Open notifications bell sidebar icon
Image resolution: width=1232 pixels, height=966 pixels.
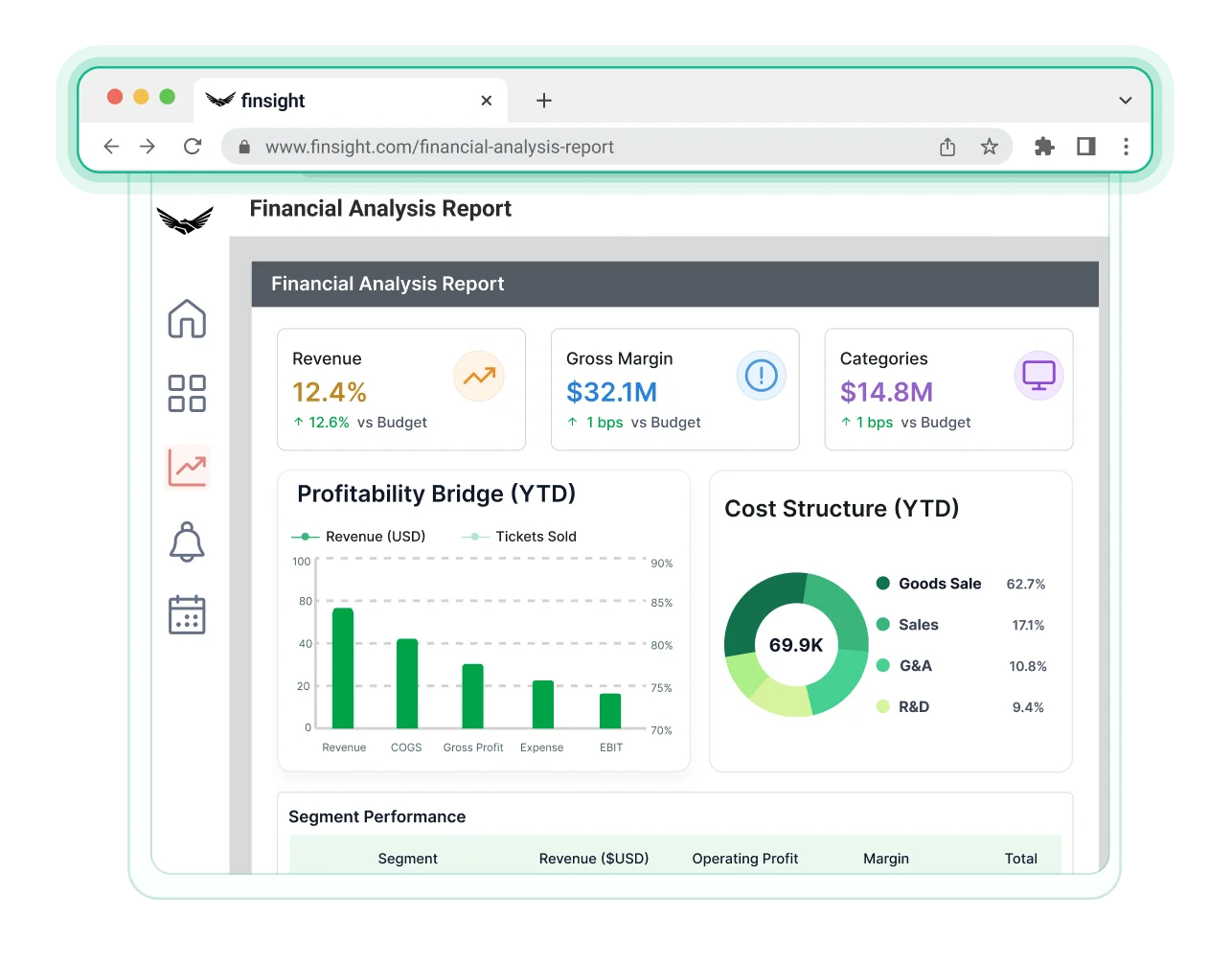(x=187, y=541)
